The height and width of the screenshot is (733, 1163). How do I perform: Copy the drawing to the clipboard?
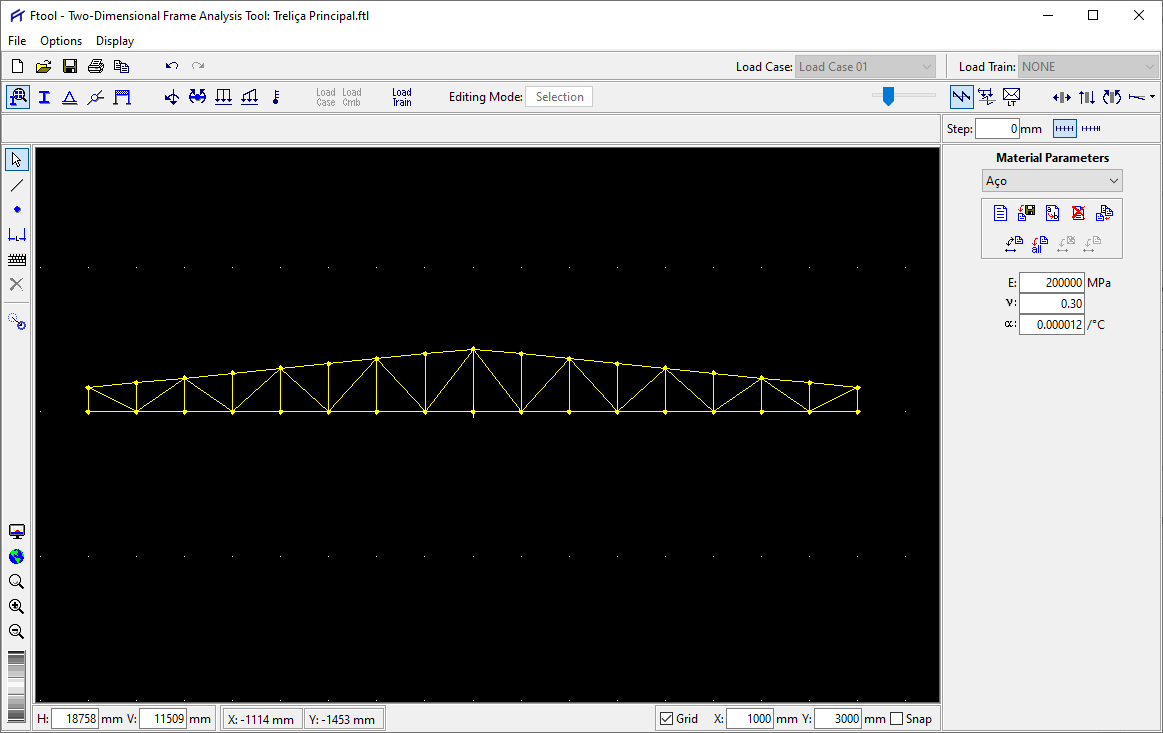click(122, 66)
